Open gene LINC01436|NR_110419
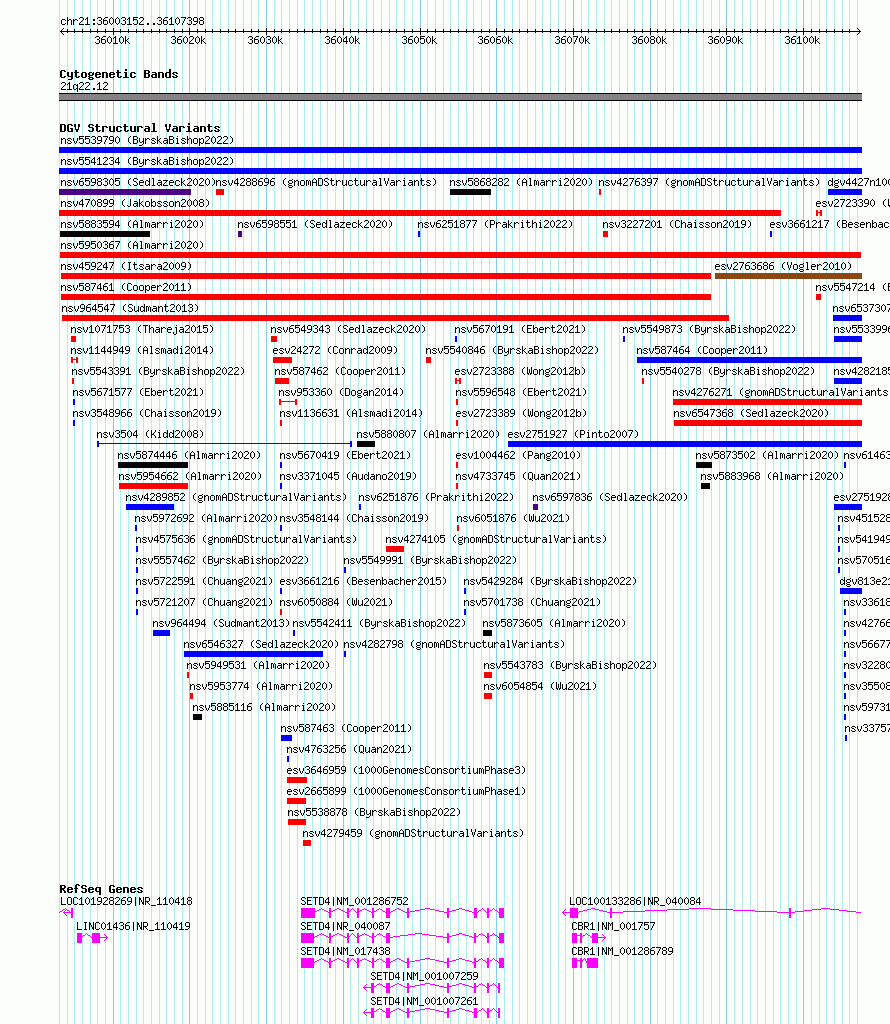The width and height of the screenshot is (890, 1024). pos(133,926)
